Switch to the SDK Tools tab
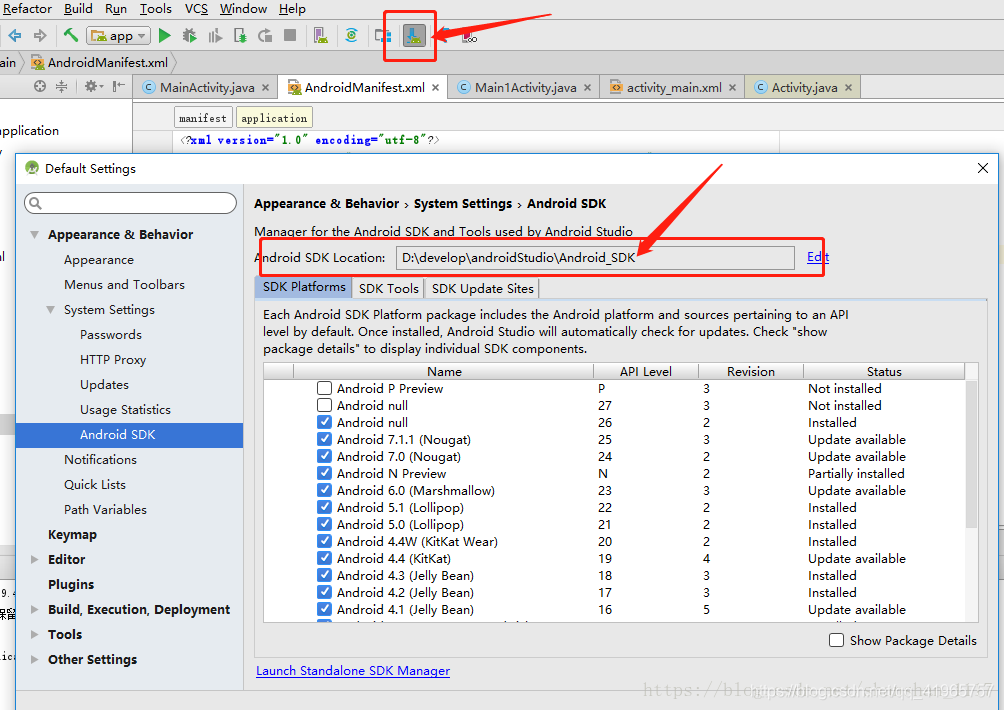The height and width of the screenshot is (710, 1004). [389, 288]
